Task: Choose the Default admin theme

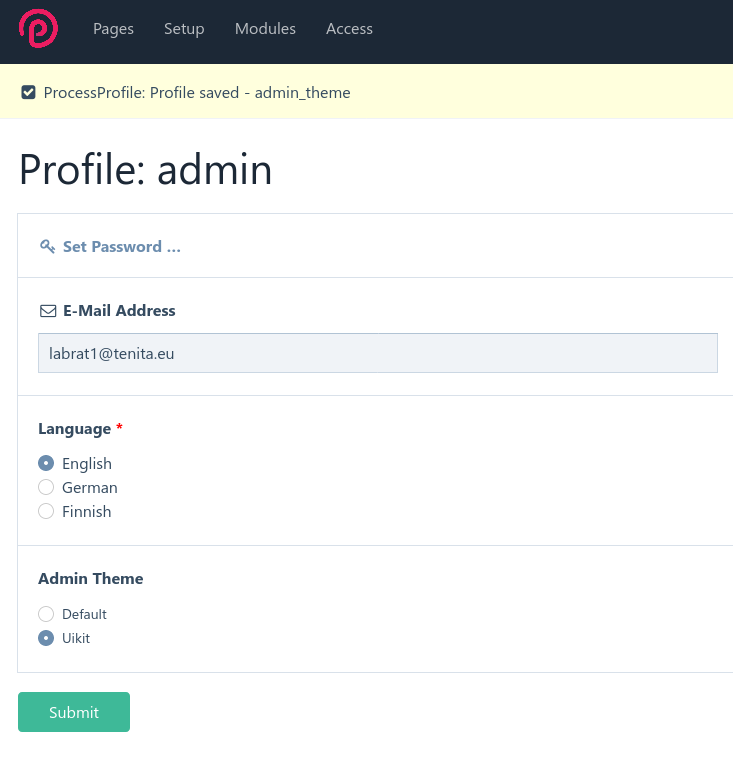Action: (x=46, y=614)
